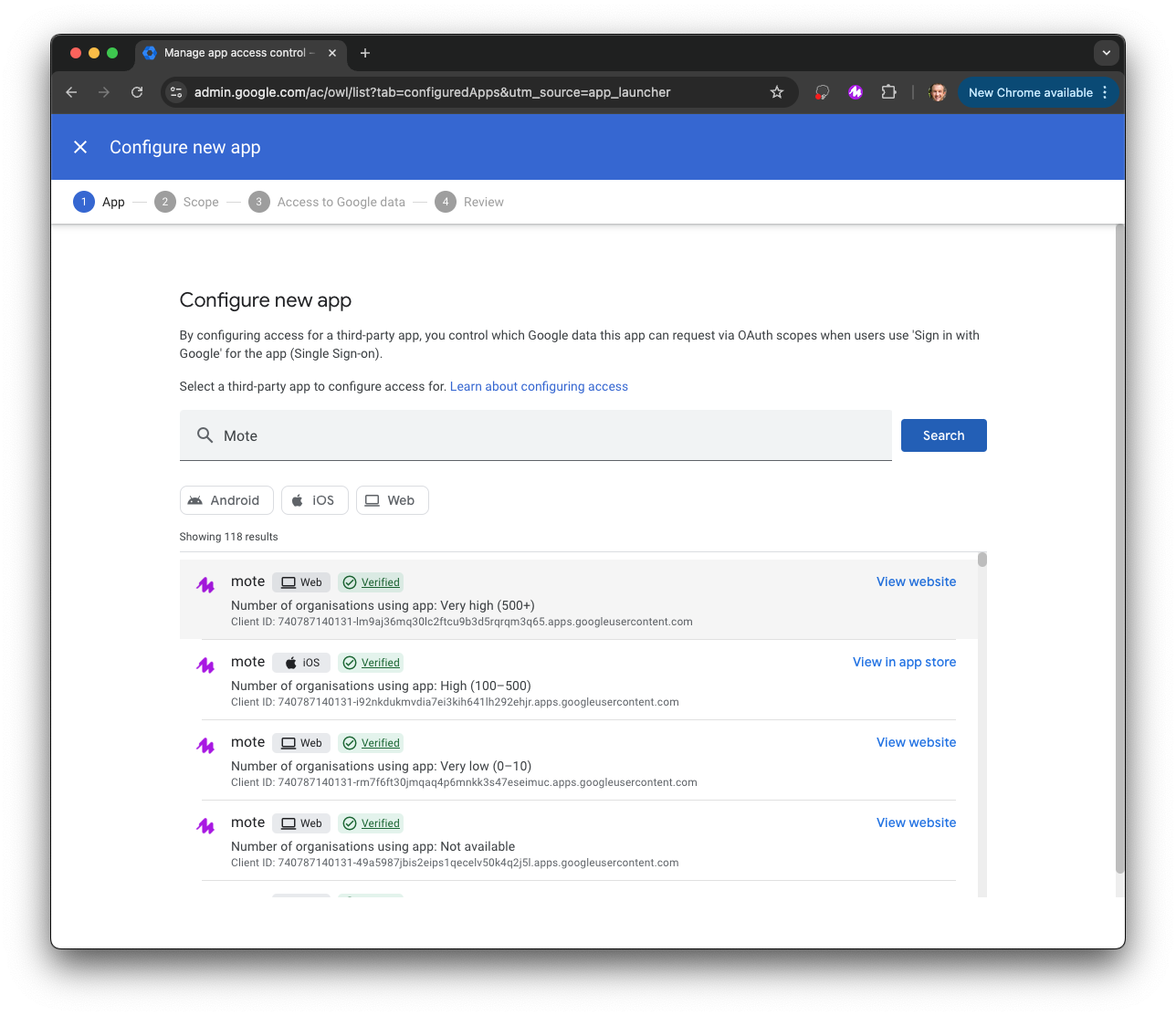Open a new browser tab

point(365,53)
